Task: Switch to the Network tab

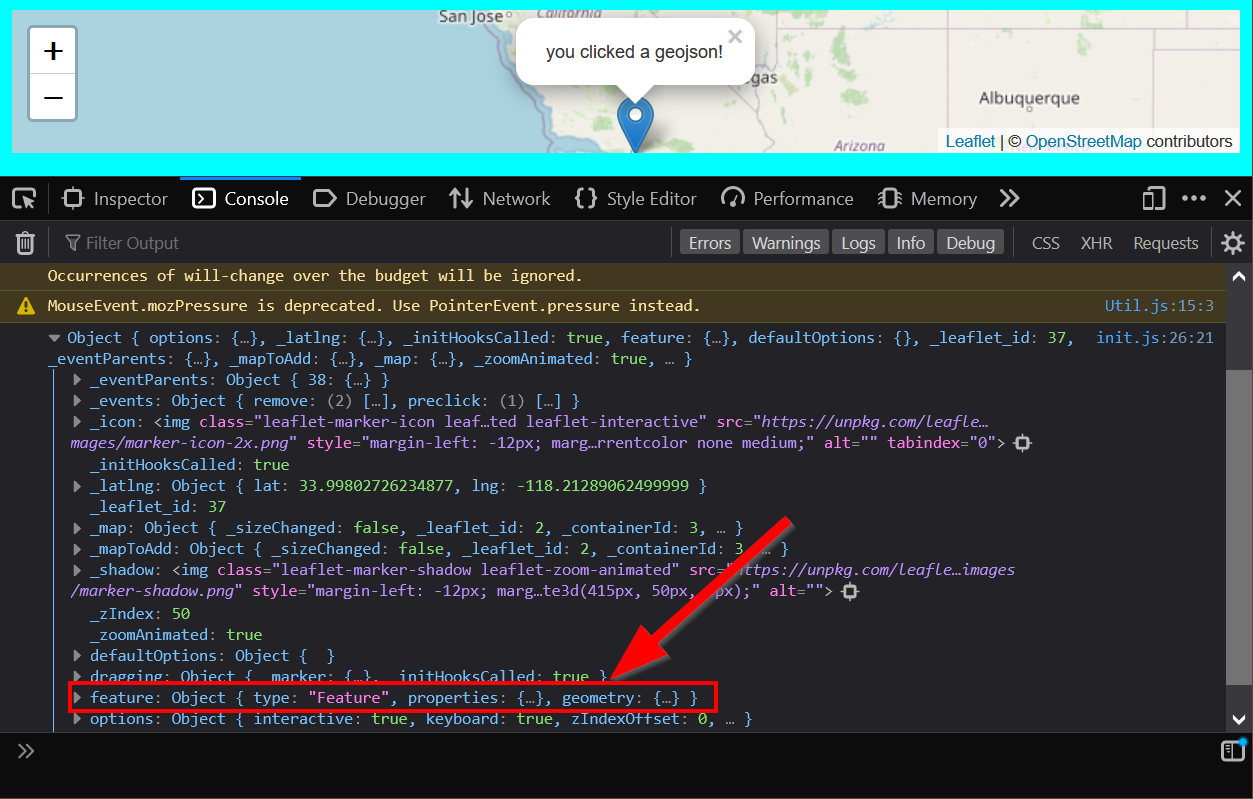Action: 500,199
